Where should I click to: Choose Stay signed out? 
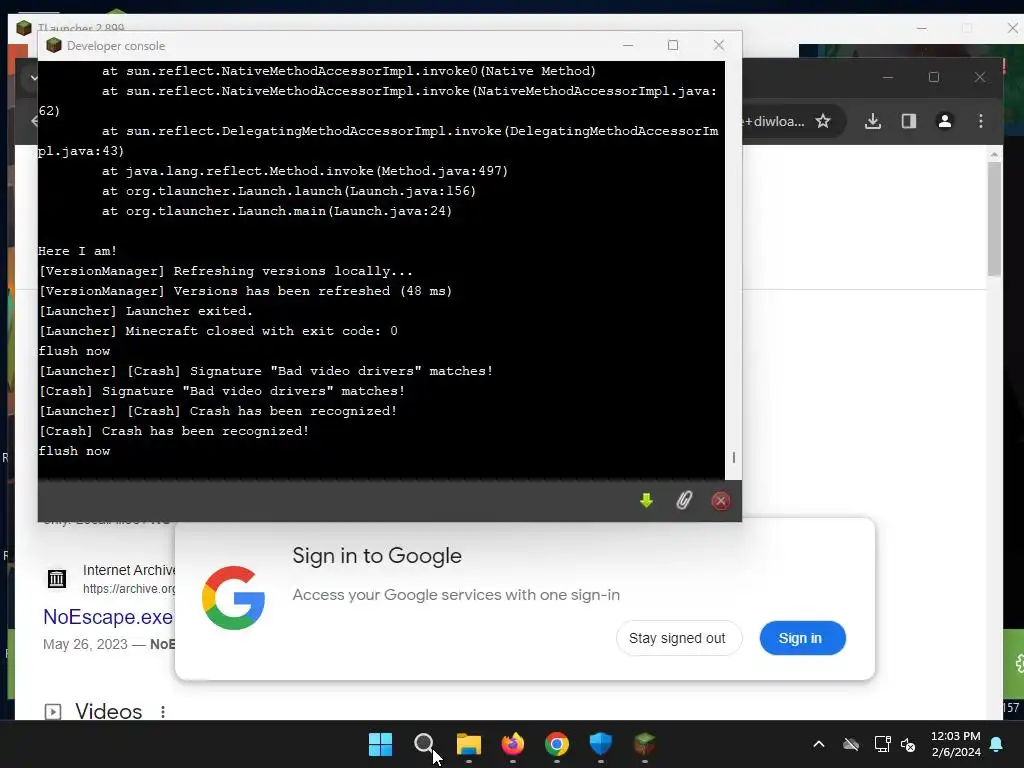[x=679, y=638]
